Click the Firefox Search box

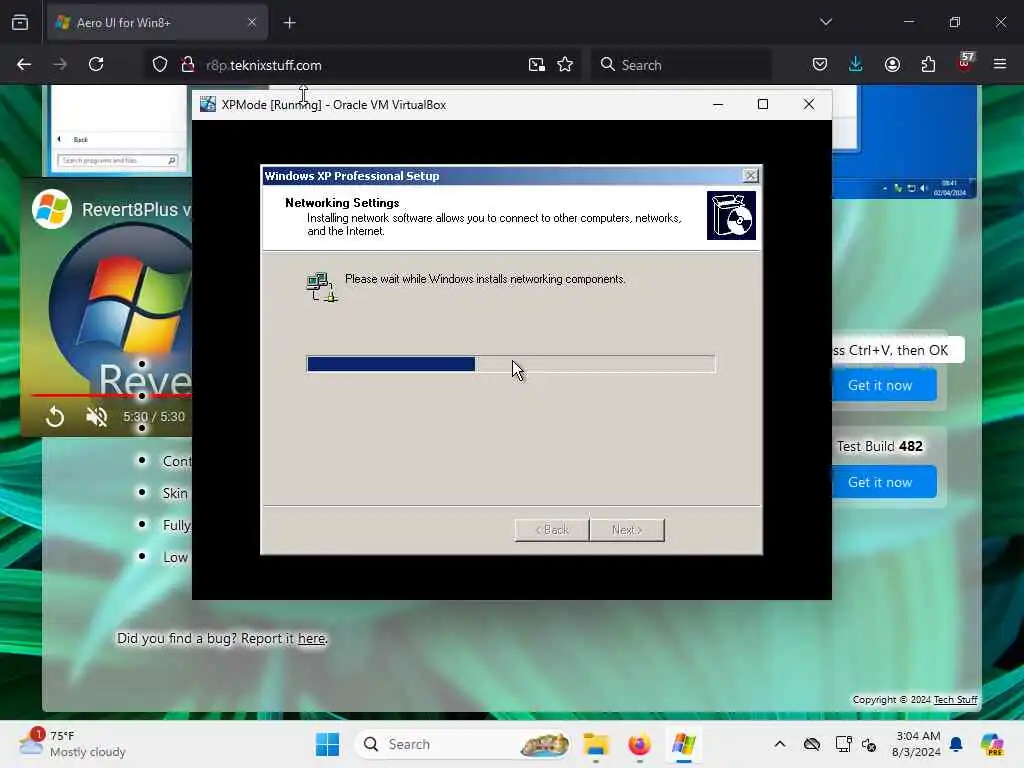pyautogui.click(x=681, y=65)
